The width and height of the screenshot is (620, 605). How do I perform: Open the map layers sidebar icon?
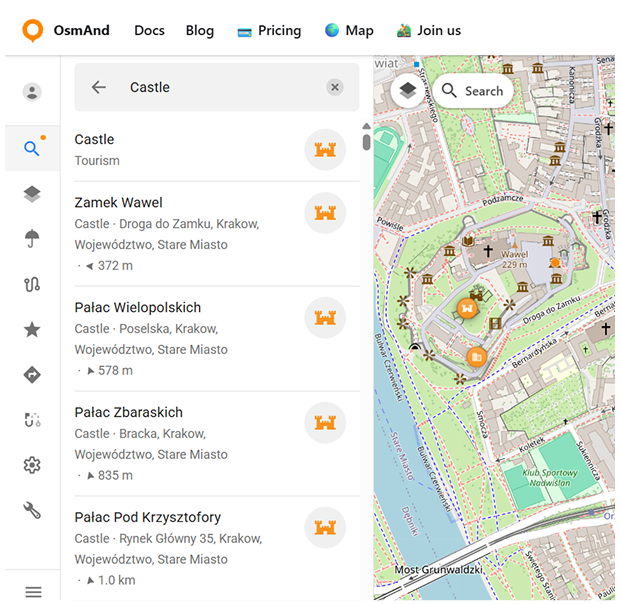pos(32,194)
